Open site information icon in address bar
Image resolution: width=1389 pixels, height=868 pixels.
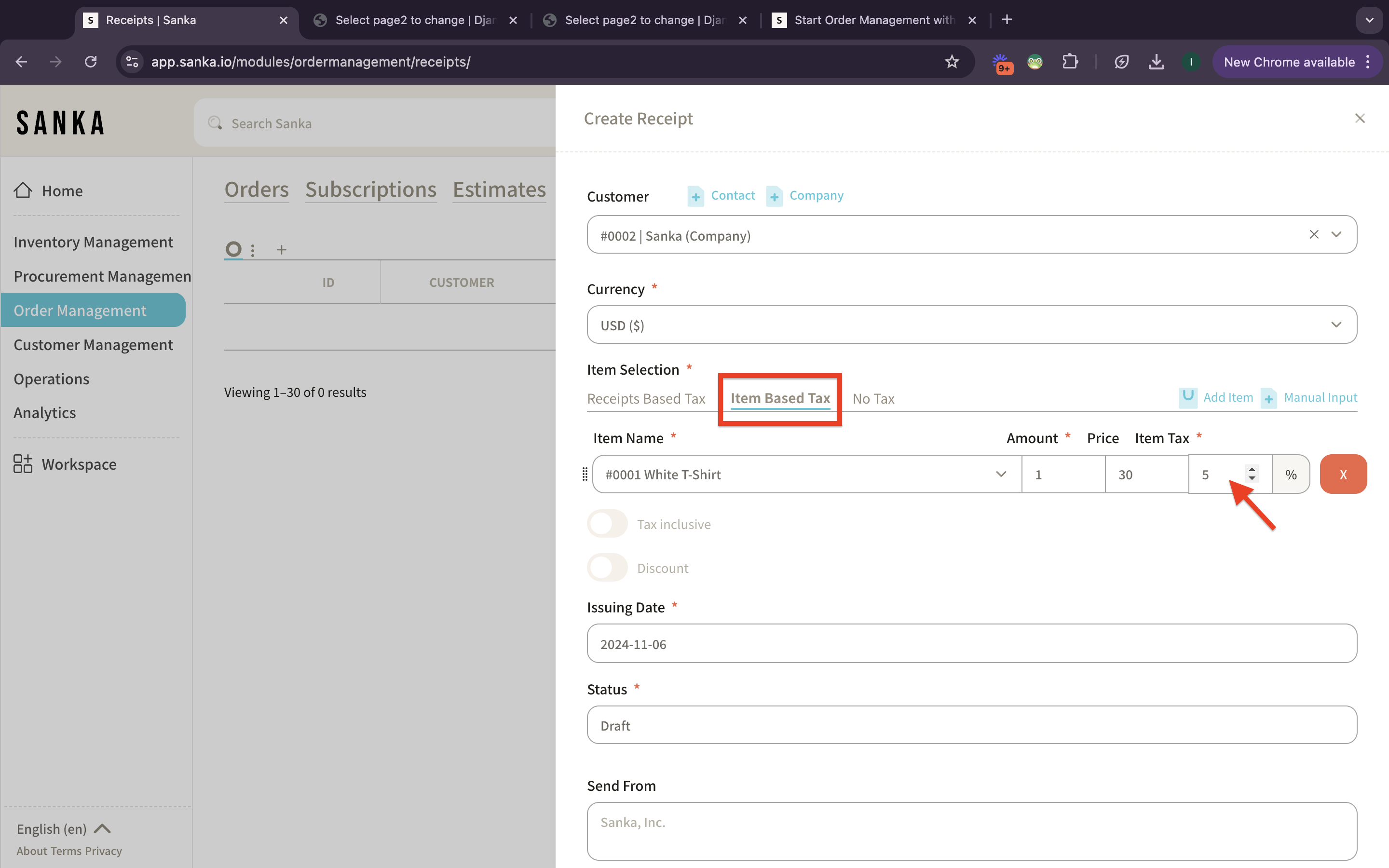tap(132, 61)
